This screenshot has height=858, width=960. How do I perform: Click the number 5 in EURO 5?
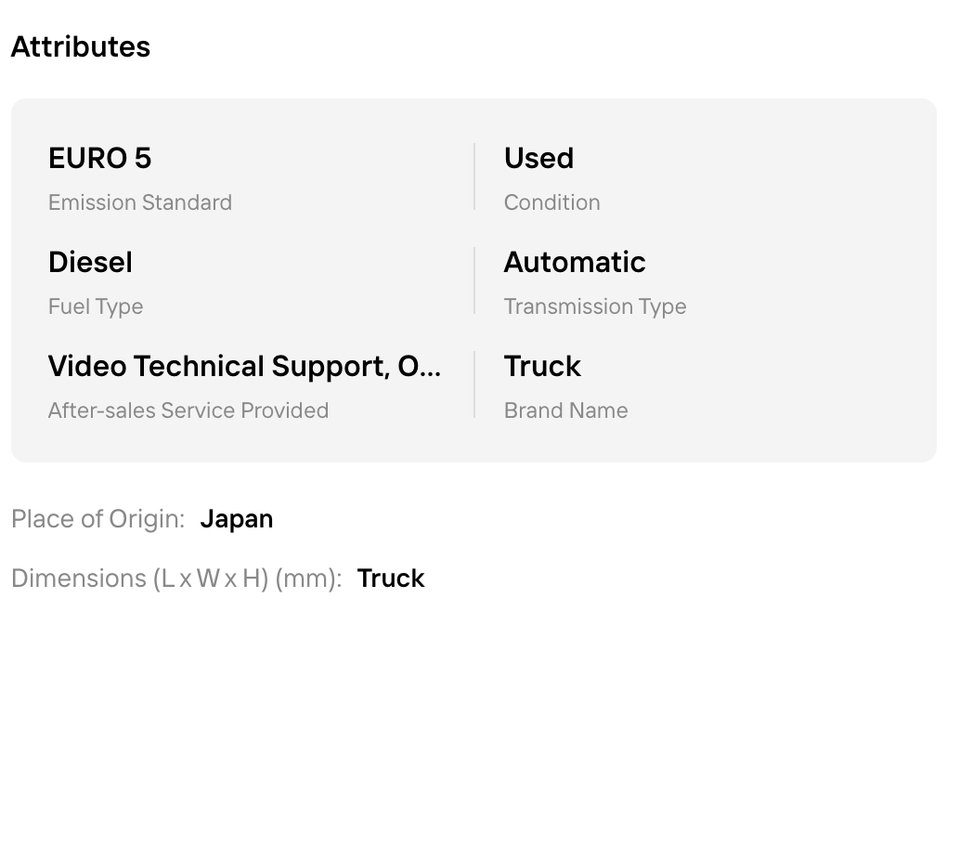tap(143, 158)
